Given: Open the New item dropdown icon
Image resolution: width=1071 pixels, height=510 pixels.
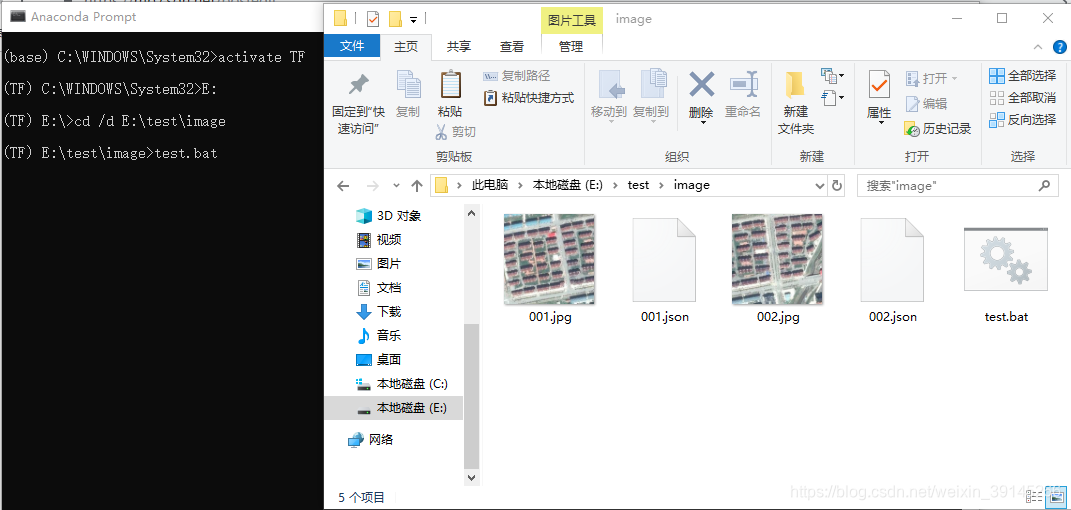Looking at the screenshot, I should pos(833,75).
